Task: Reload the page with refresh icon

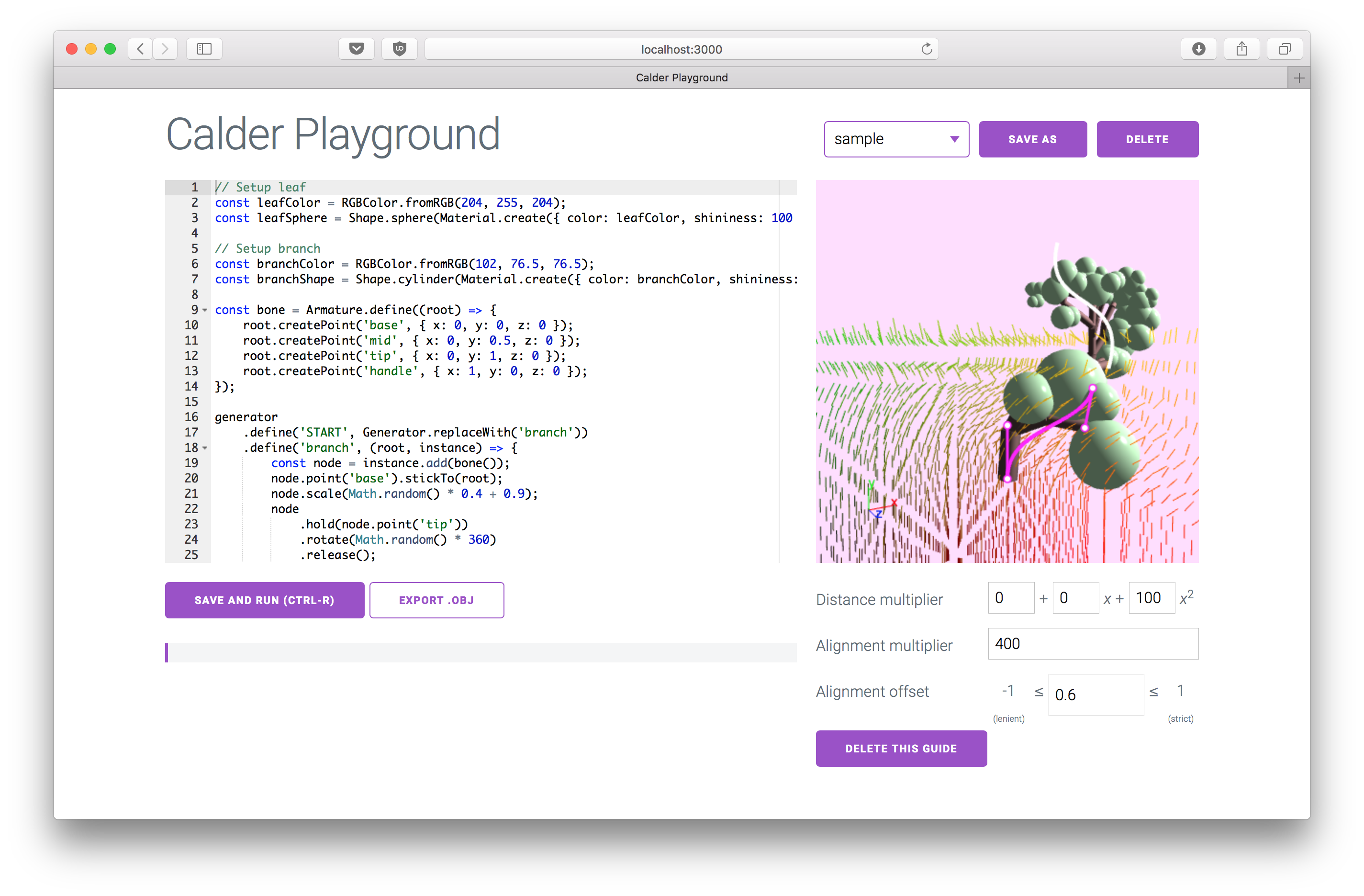Action: [x=926, y=49]
